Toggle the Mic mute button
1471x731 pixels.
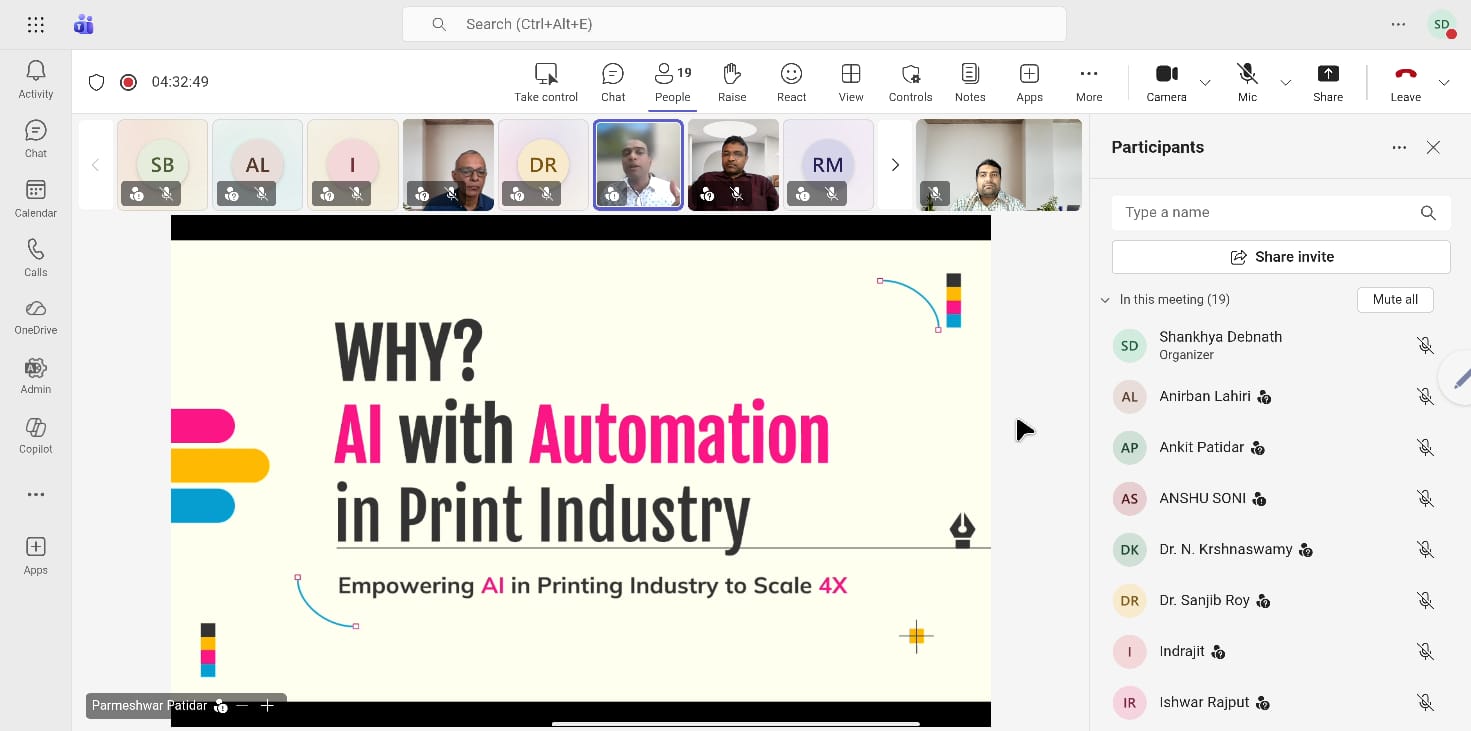pos(1246,74)
